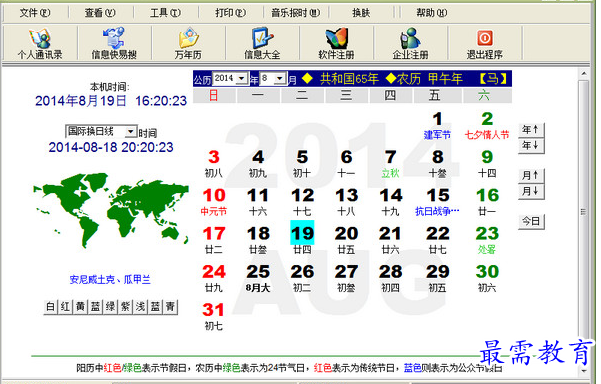
Task: Select date 3 labeled 初八
Action: point(213,164)
